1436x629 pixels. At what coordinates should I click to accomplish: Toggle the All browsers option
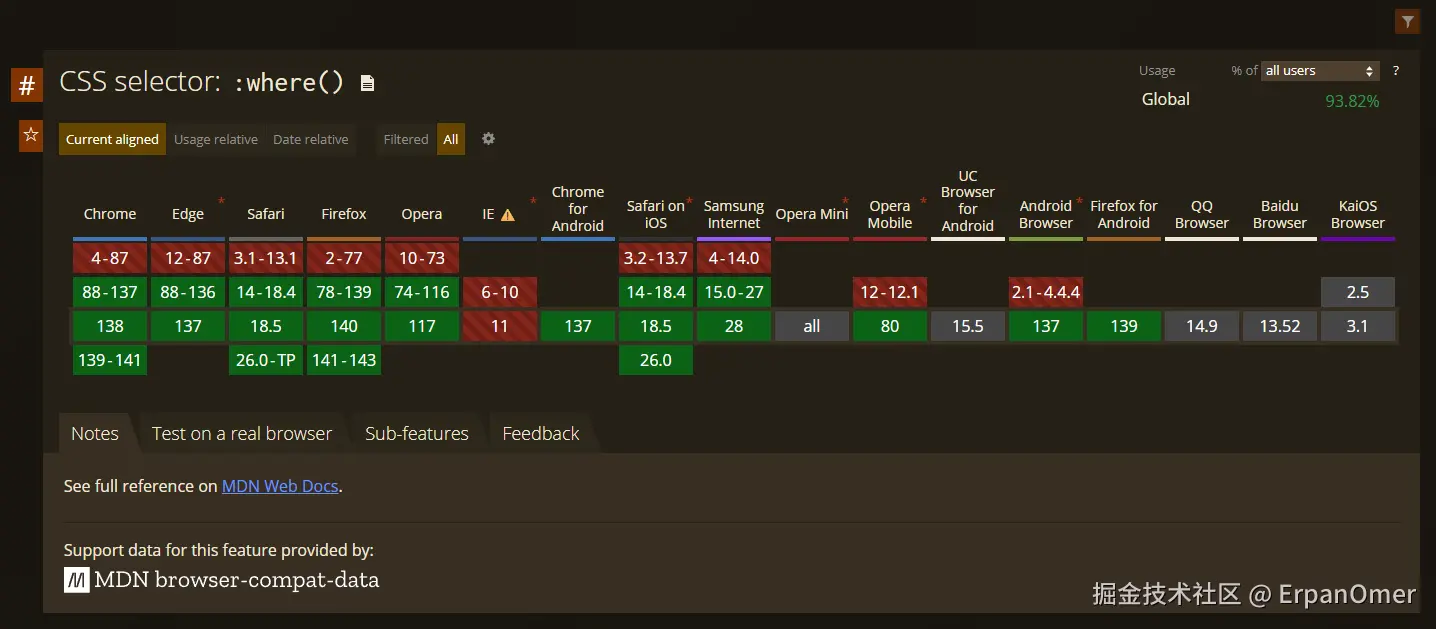(451, 139)
